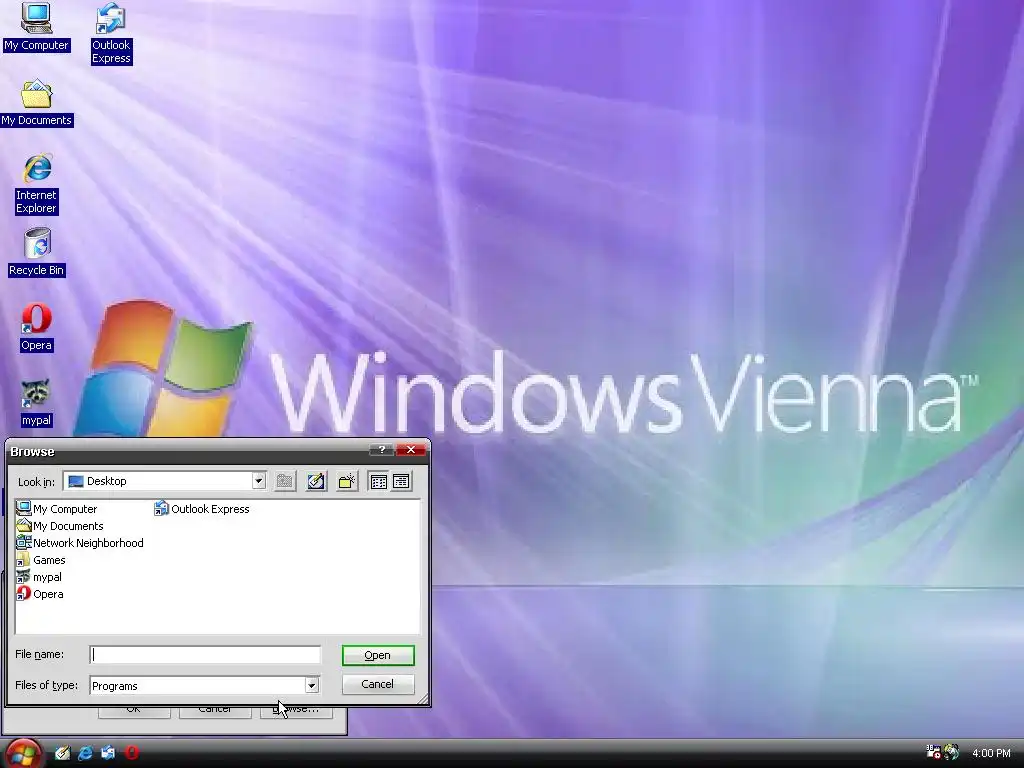The image size is (1024, 768).
Task: Click the tray icon beside the clock
Action: [952, 752]
